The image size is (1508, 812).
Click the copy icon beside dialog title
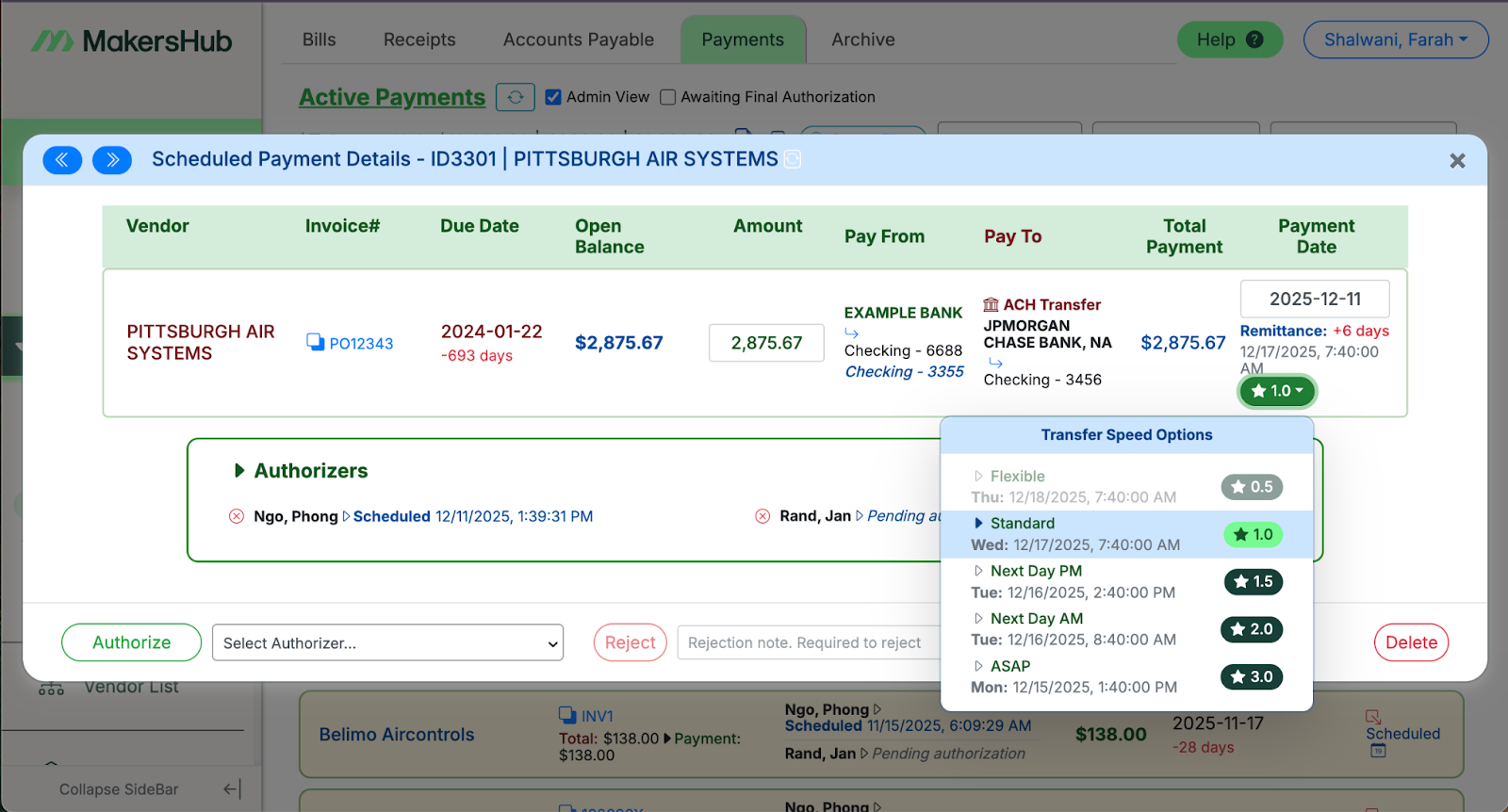coord(793,159)
